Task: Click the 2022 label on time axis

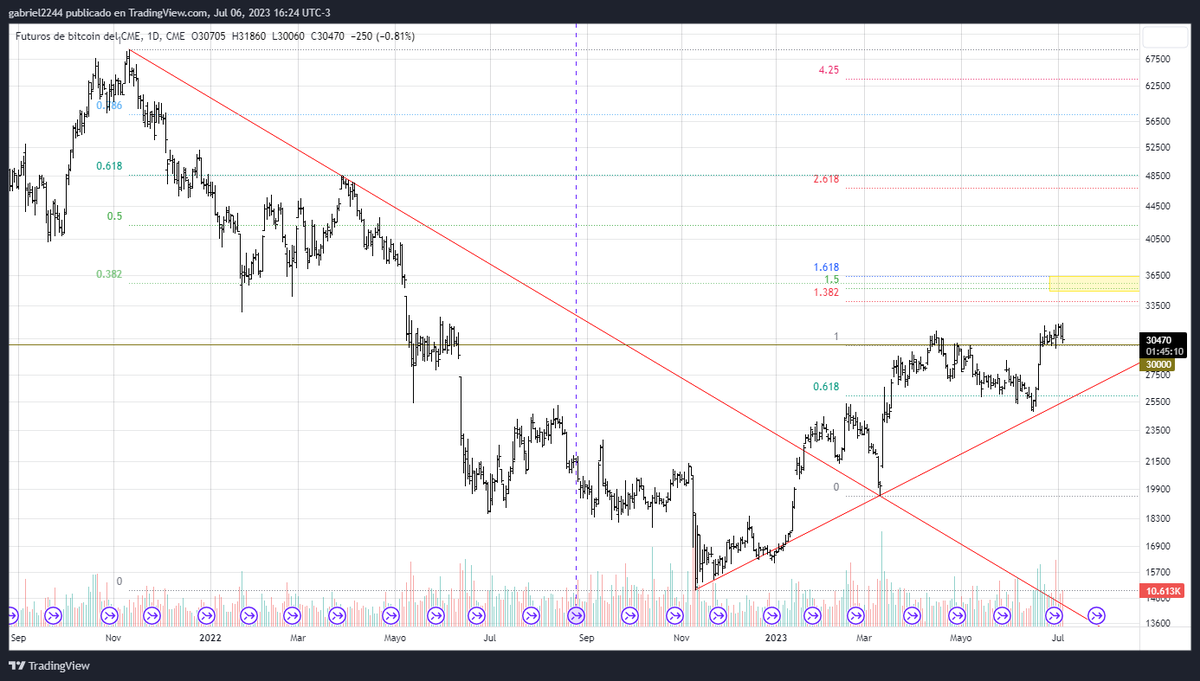Action: pyautogui.click(x=209, y=636)
